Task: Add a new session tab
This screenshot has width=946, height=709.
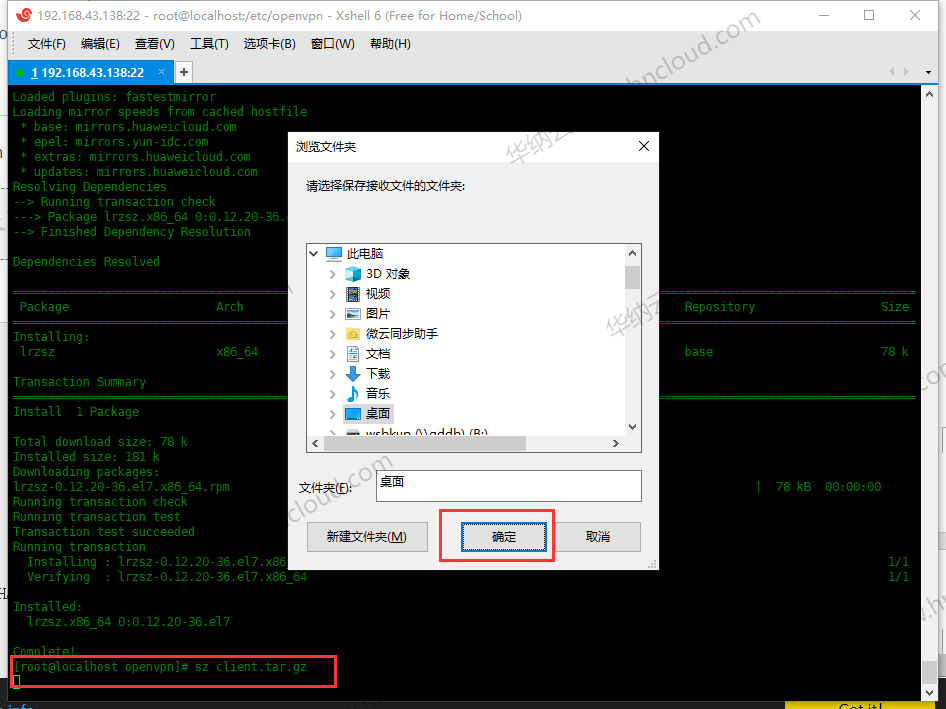Action: pyautogui.click(x=184, y=72)
